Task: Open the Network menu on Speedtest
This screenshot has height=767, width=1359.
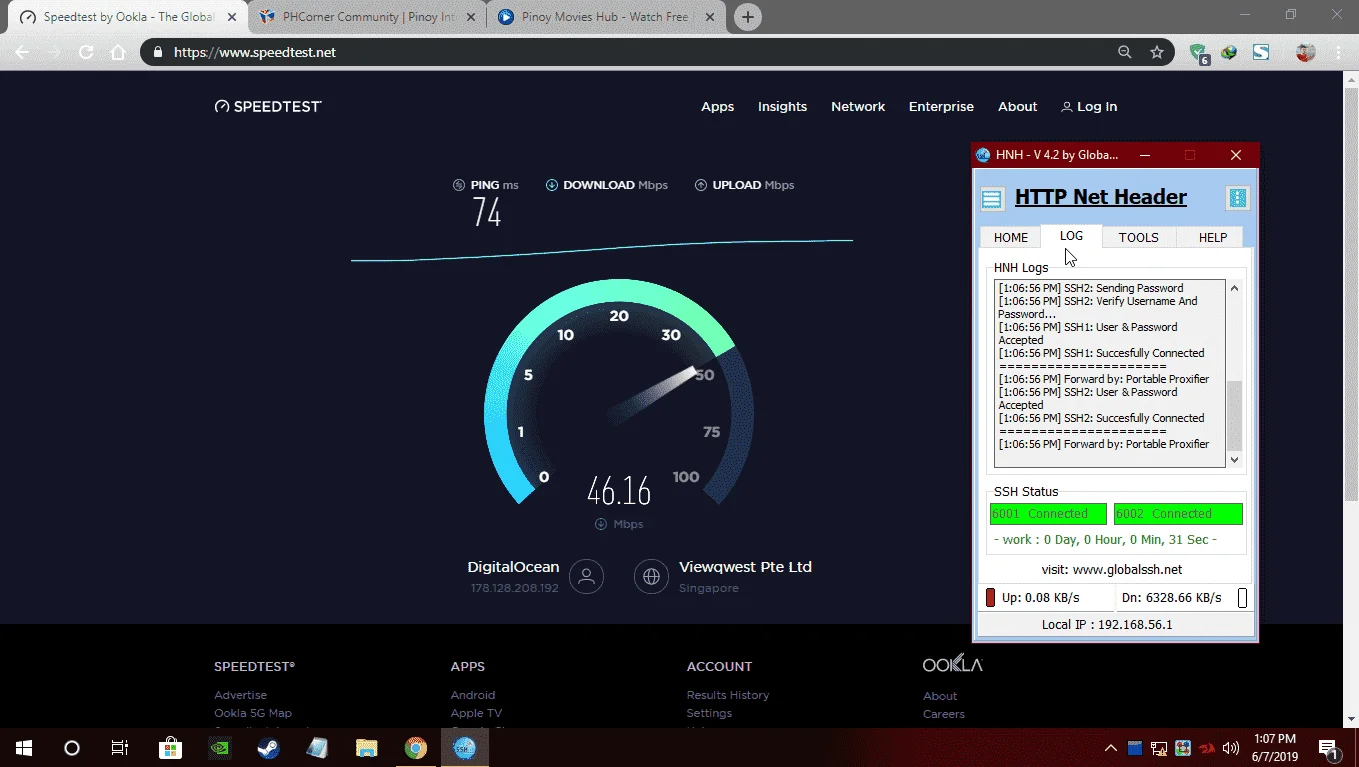Action: (858, 107)
